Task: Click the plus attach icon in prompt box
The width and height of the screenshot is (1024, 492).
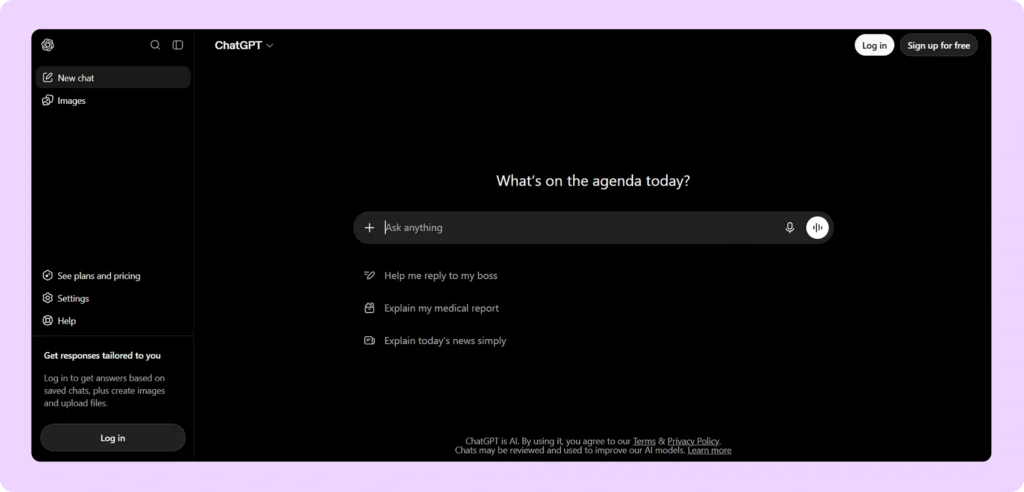Action: (369, 227)
